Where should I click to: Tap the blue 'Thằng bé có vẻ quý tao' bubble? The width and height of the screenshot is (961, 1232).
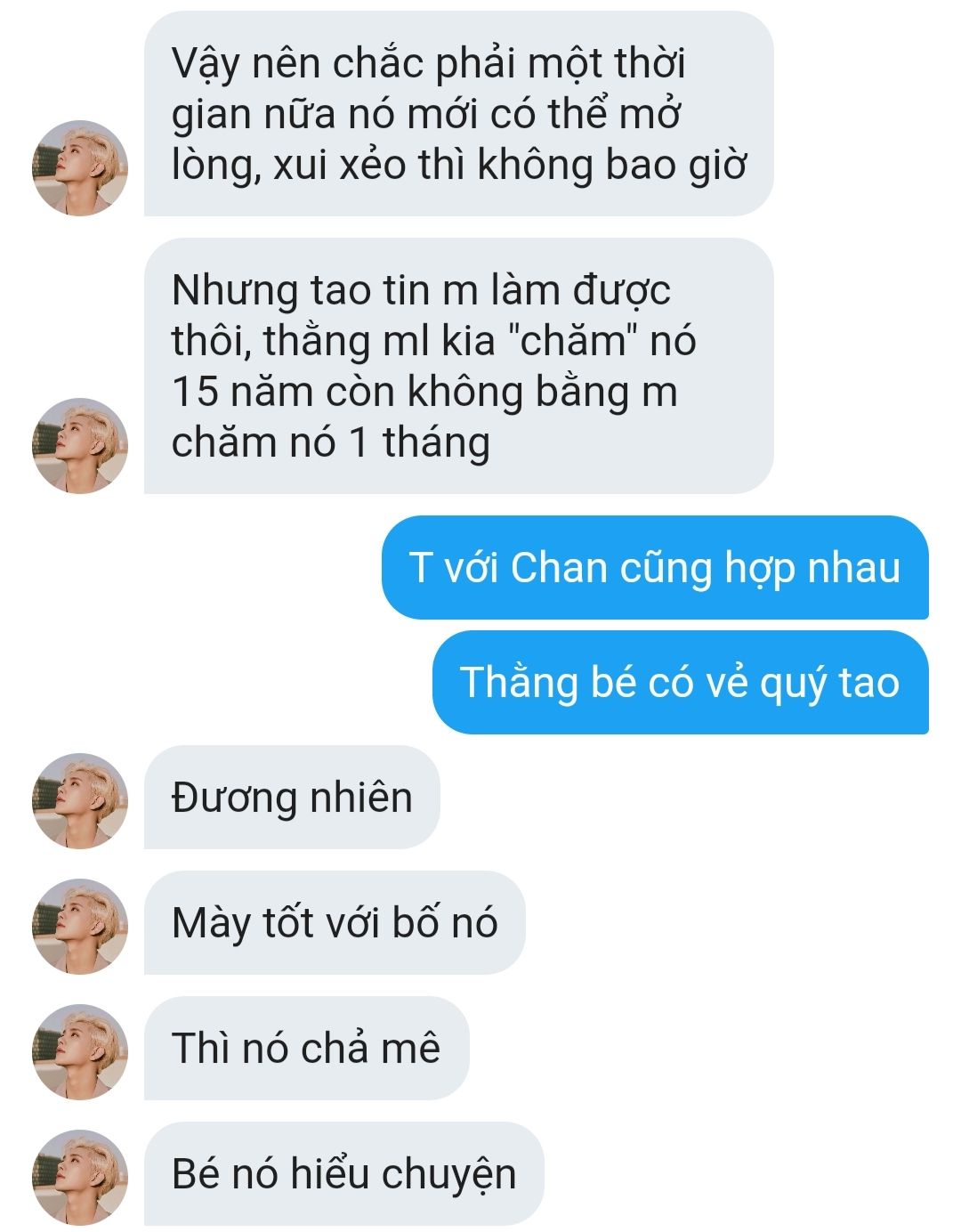tap(681, 682)
